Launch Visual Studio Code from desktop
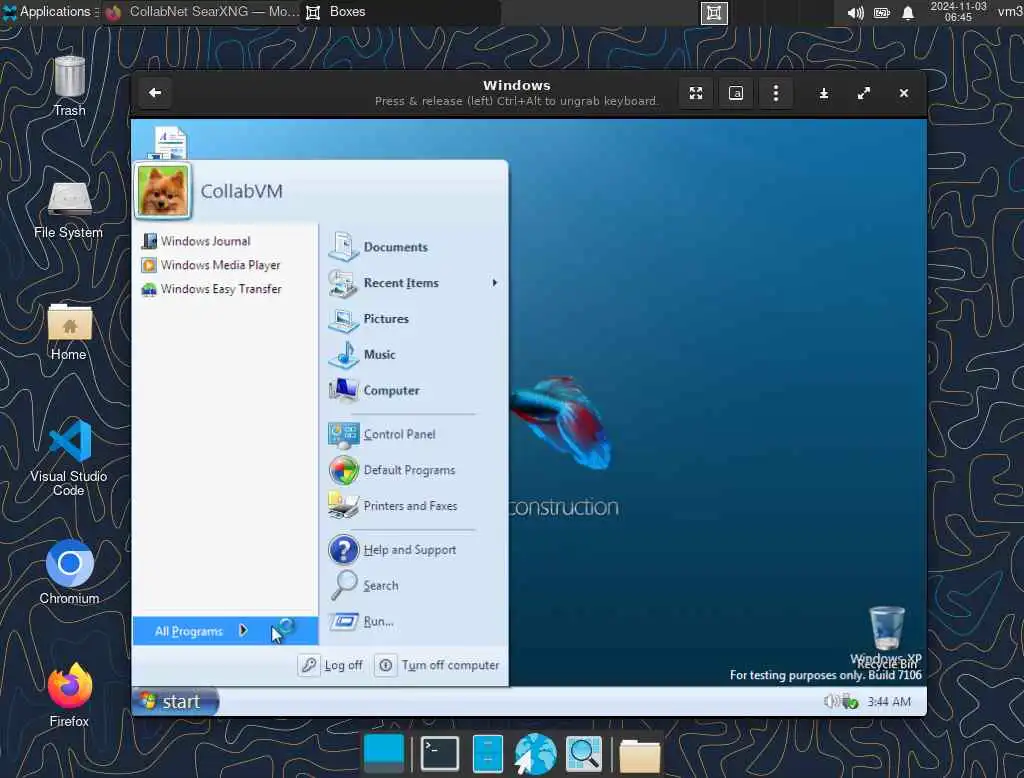1024x778 pixels. click(x=69, y=458)
